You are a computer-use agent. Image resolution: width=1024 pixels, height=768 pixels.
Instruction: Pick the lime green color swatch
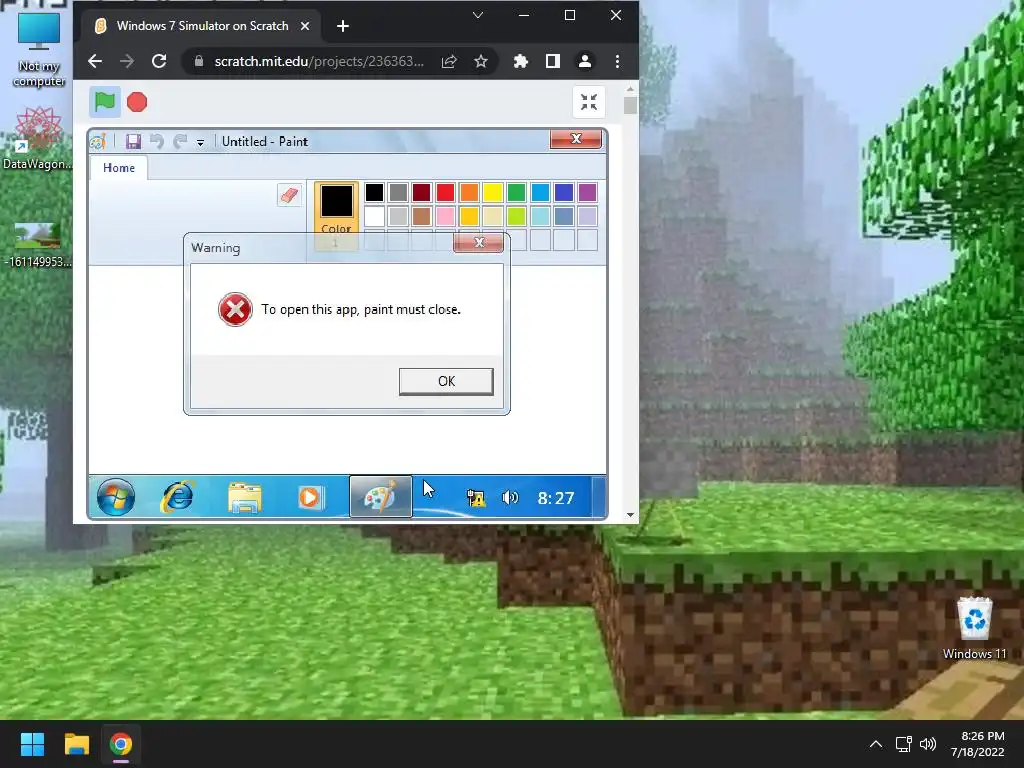(x=516, y=216)
